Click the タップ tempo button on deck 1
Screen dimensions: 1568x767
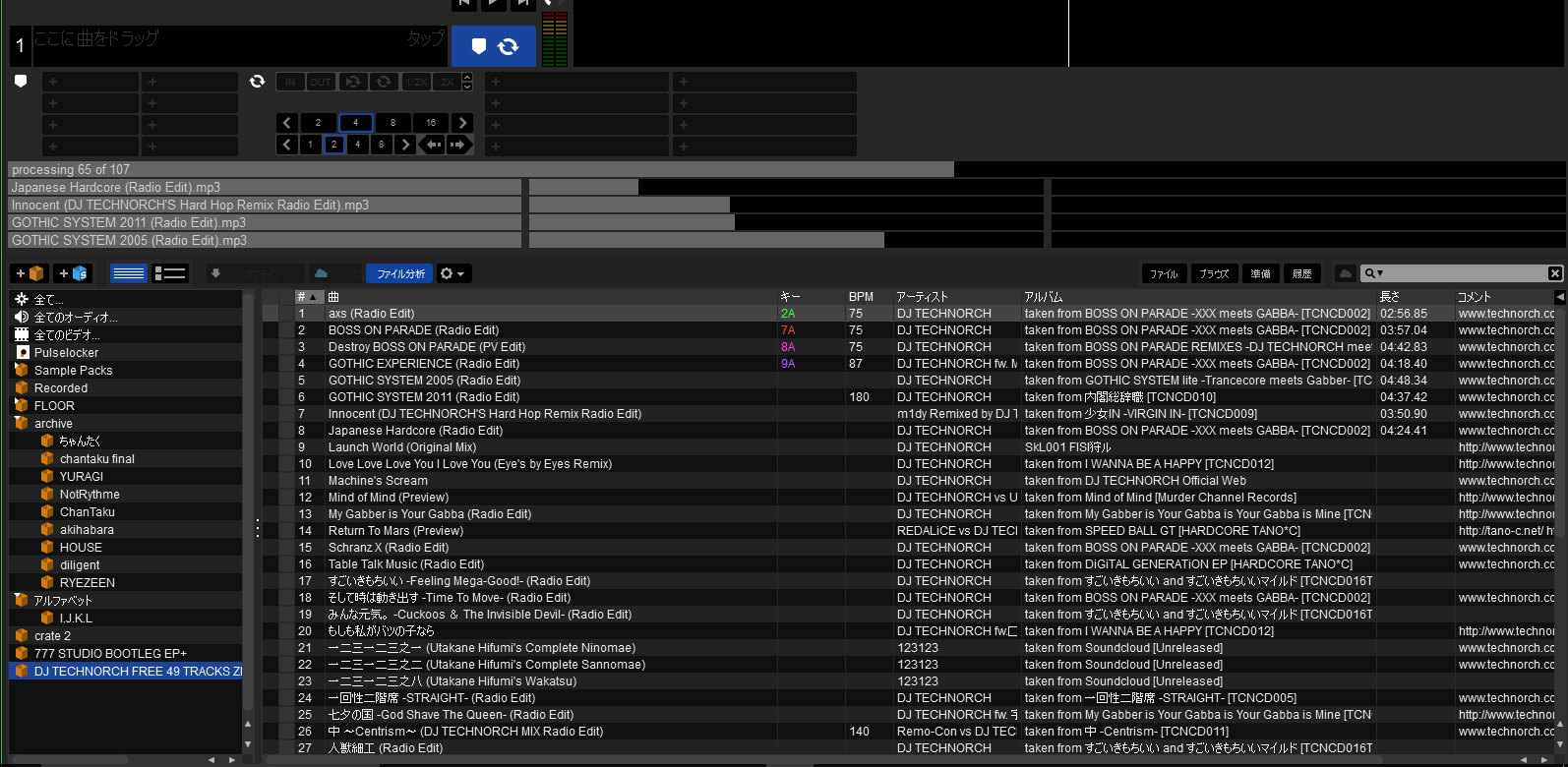click(425, 39)
